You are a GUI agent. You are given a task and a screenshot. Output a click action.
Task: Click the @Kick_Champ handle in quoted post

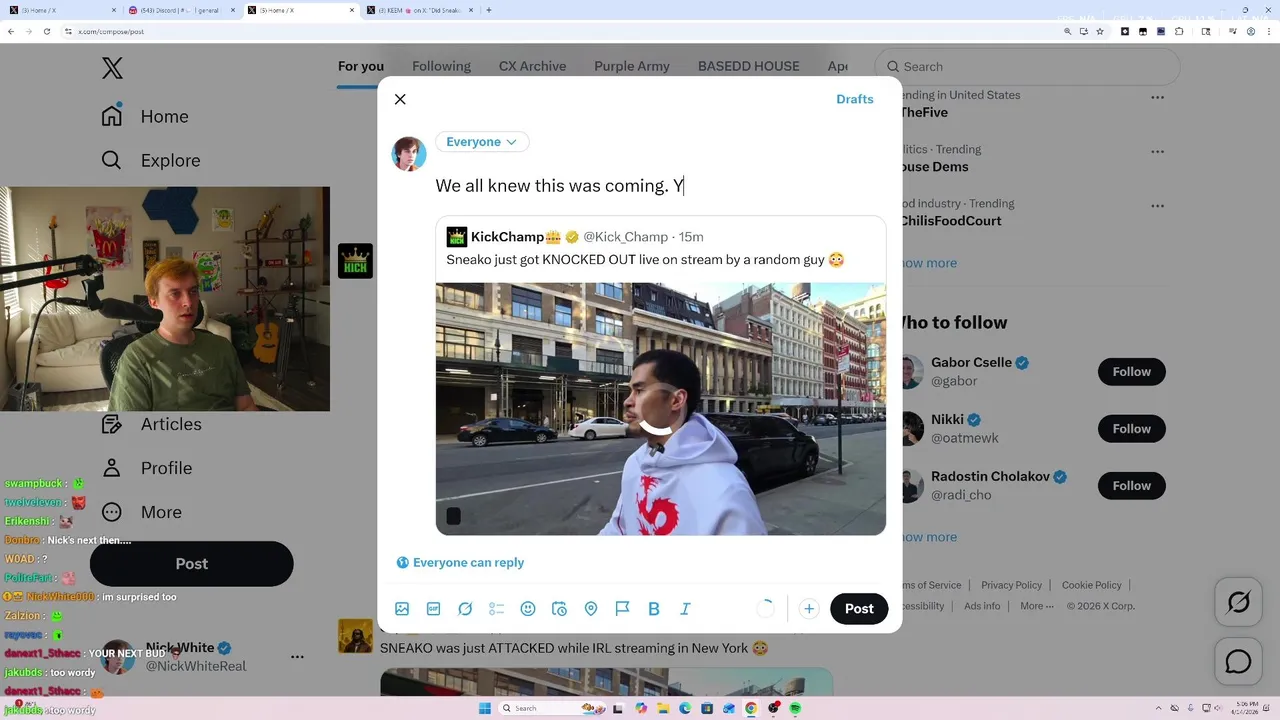pyautogui.click(x=625, y=237)
